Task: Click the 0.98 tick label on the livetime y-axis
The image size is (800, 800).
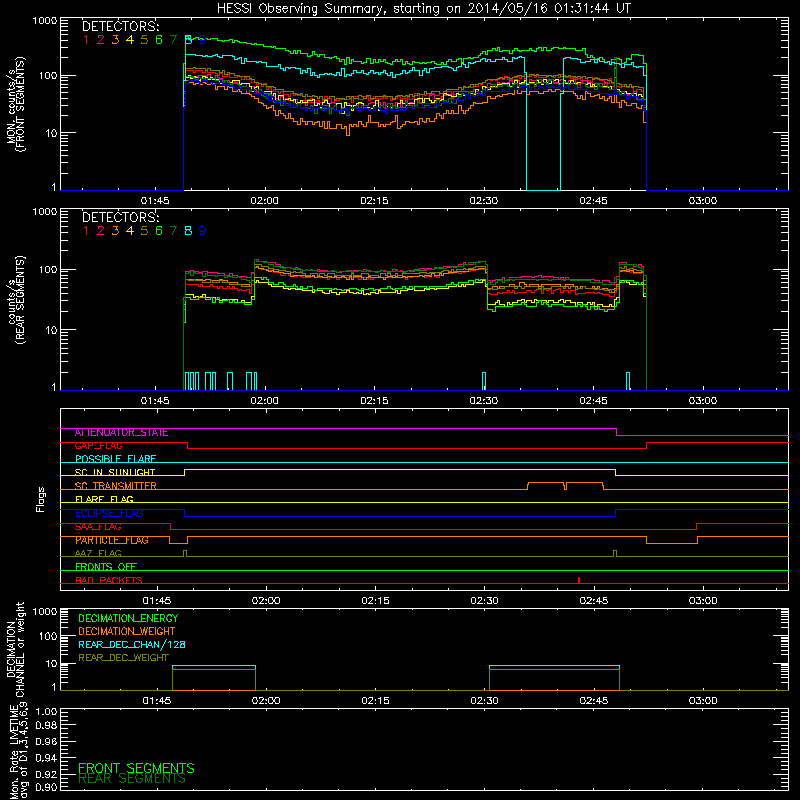Action: point(46,725)
